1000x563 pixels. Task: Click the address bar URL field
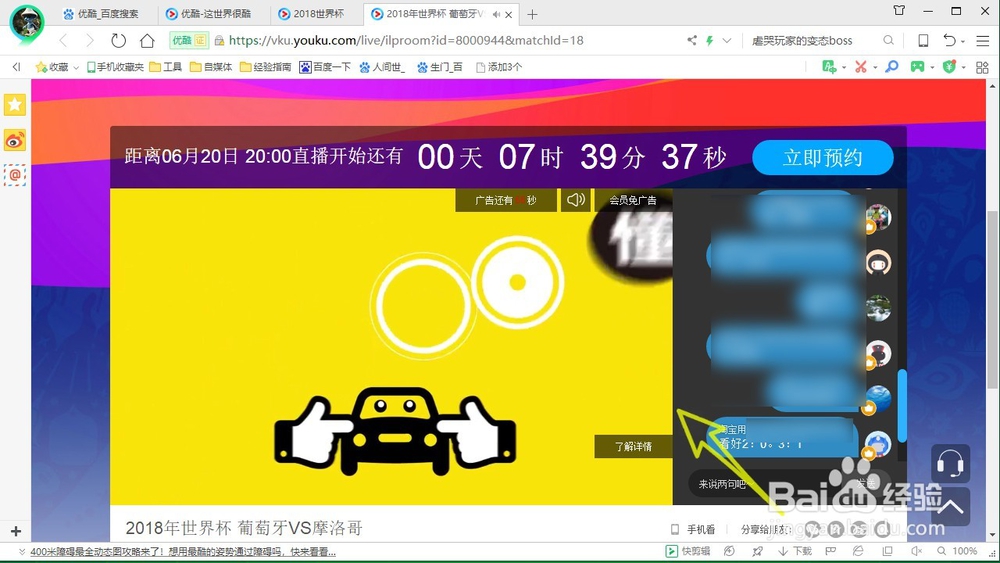coord(406,41)
